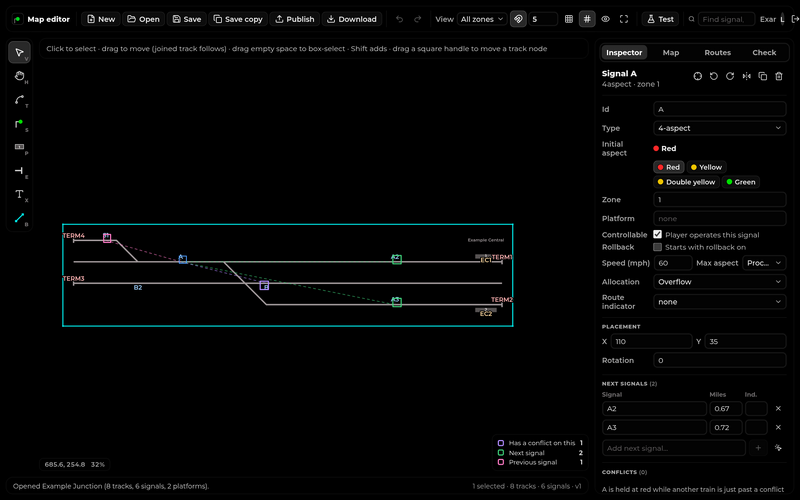The image size is (800, 500).
Task: Activate the Track drawing tool
Action: click(x=19, y=100)
